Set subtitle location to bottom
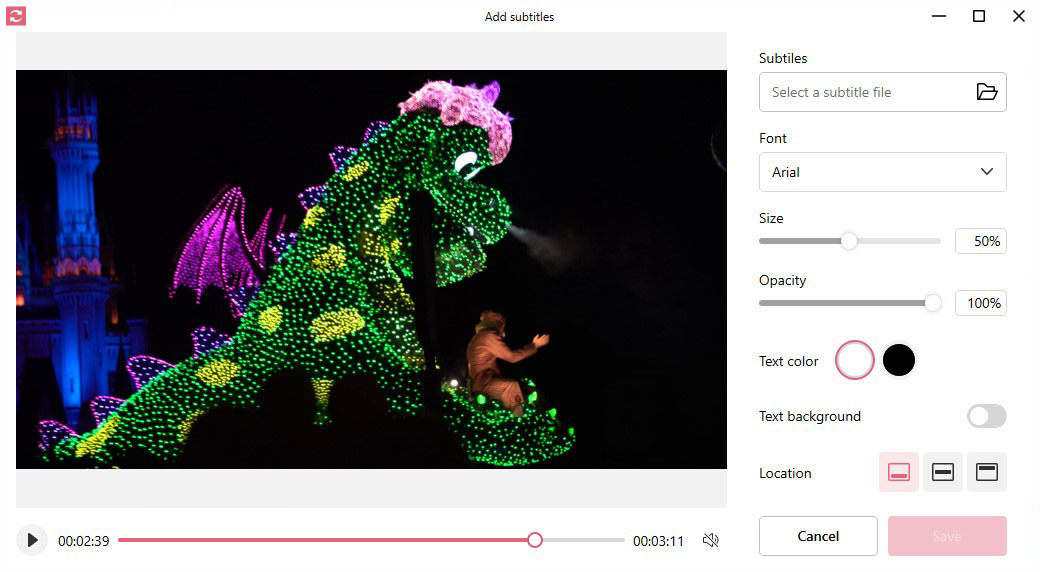This screenshot has width=1040, height=572. [899, 472]
